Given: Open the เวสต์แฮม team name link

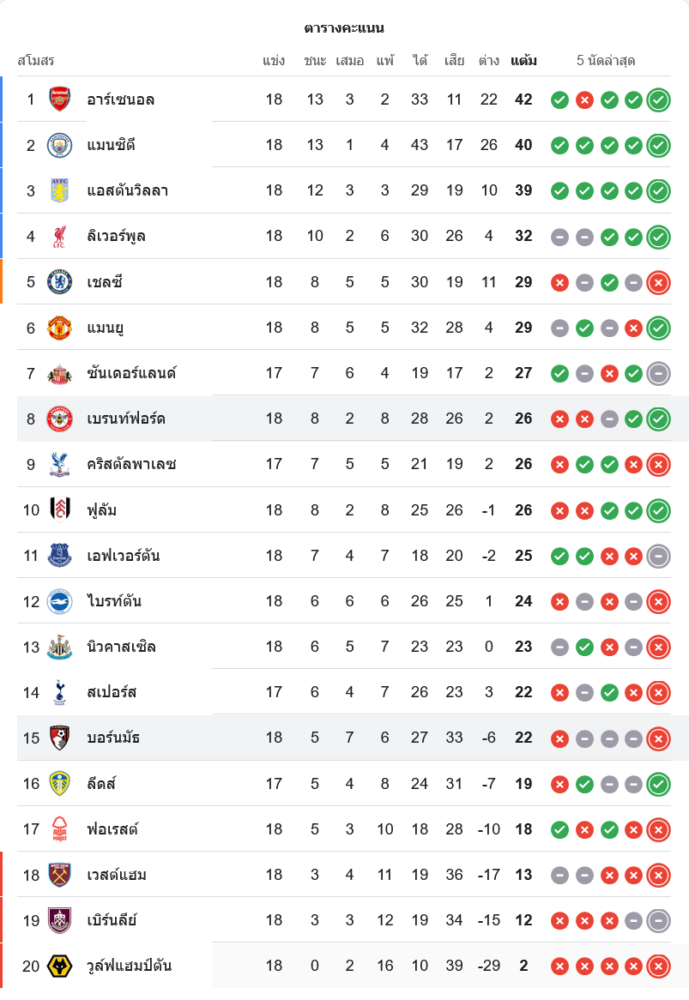Looking at the screenshot, I should [116, 875].
